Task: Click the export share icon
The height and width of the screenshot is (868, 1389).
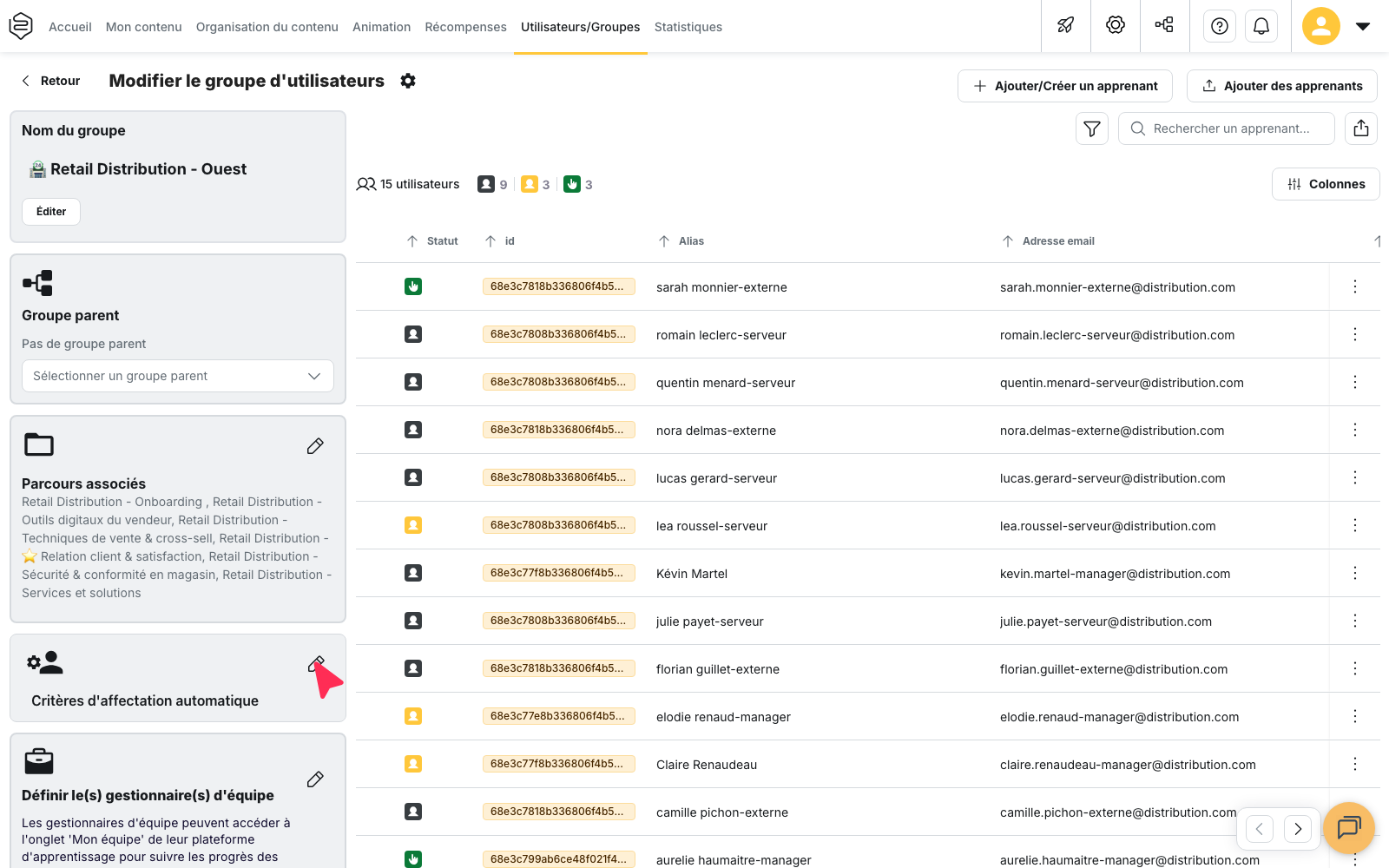Action: (x=1361, y=128)
